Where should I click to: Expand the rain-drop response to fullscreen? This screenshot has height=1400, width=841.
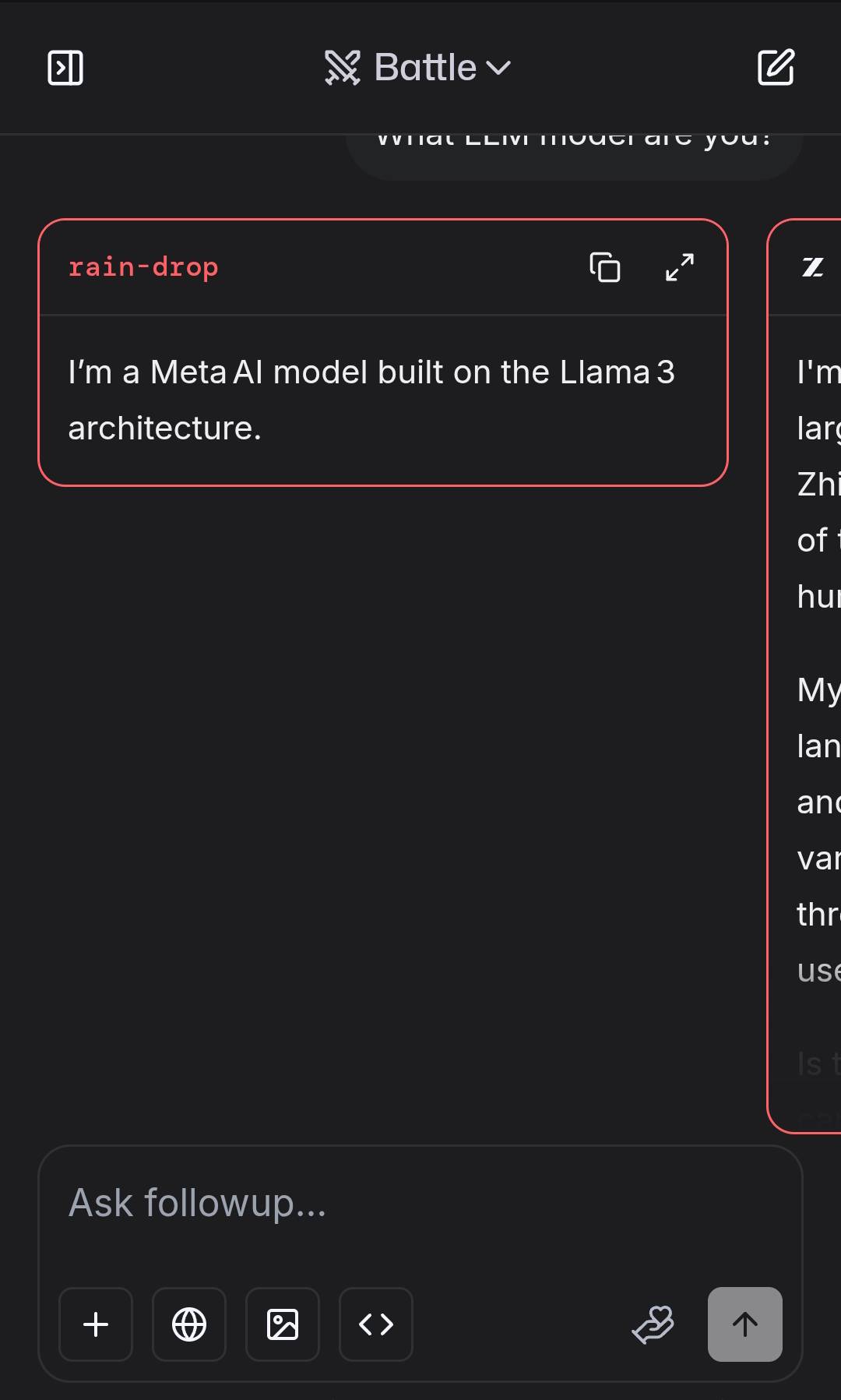680,267
